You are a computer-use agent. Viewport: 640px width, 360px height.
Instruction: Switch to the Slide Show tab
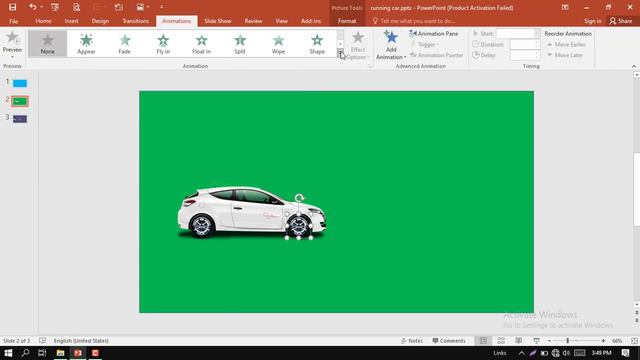(x=218, y=21)
